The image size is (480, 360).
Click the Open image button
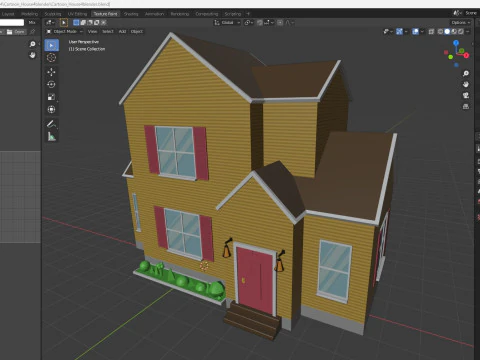[x=16, y=32]
